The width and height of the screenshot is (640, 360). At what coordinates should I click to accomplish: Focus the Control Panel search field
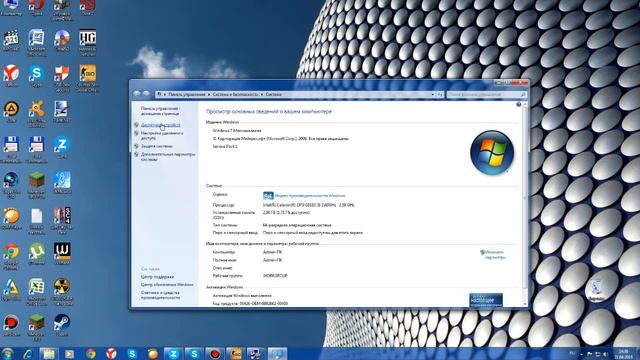point(486,94)
